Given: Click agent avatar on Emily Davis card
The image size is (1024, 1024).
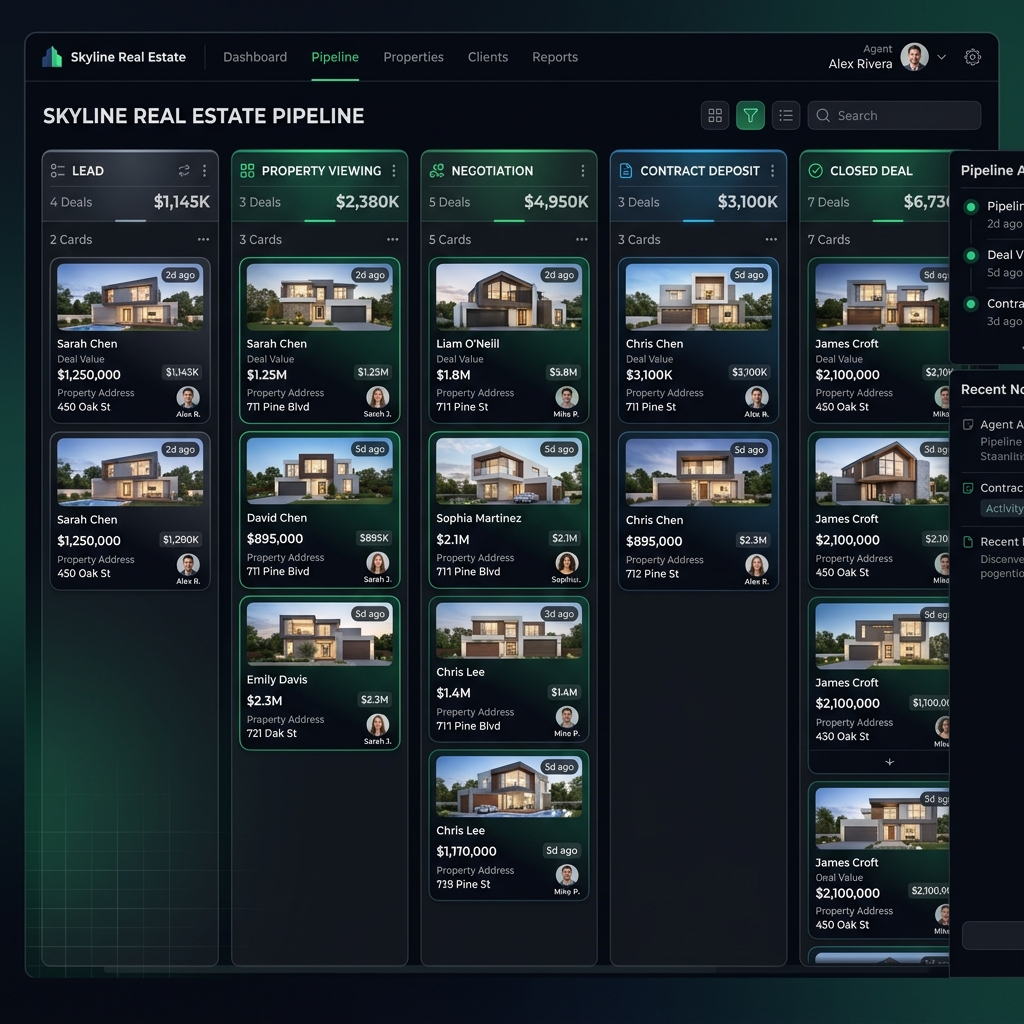Looking at the screenshot, I should click(x=377, y=724).
